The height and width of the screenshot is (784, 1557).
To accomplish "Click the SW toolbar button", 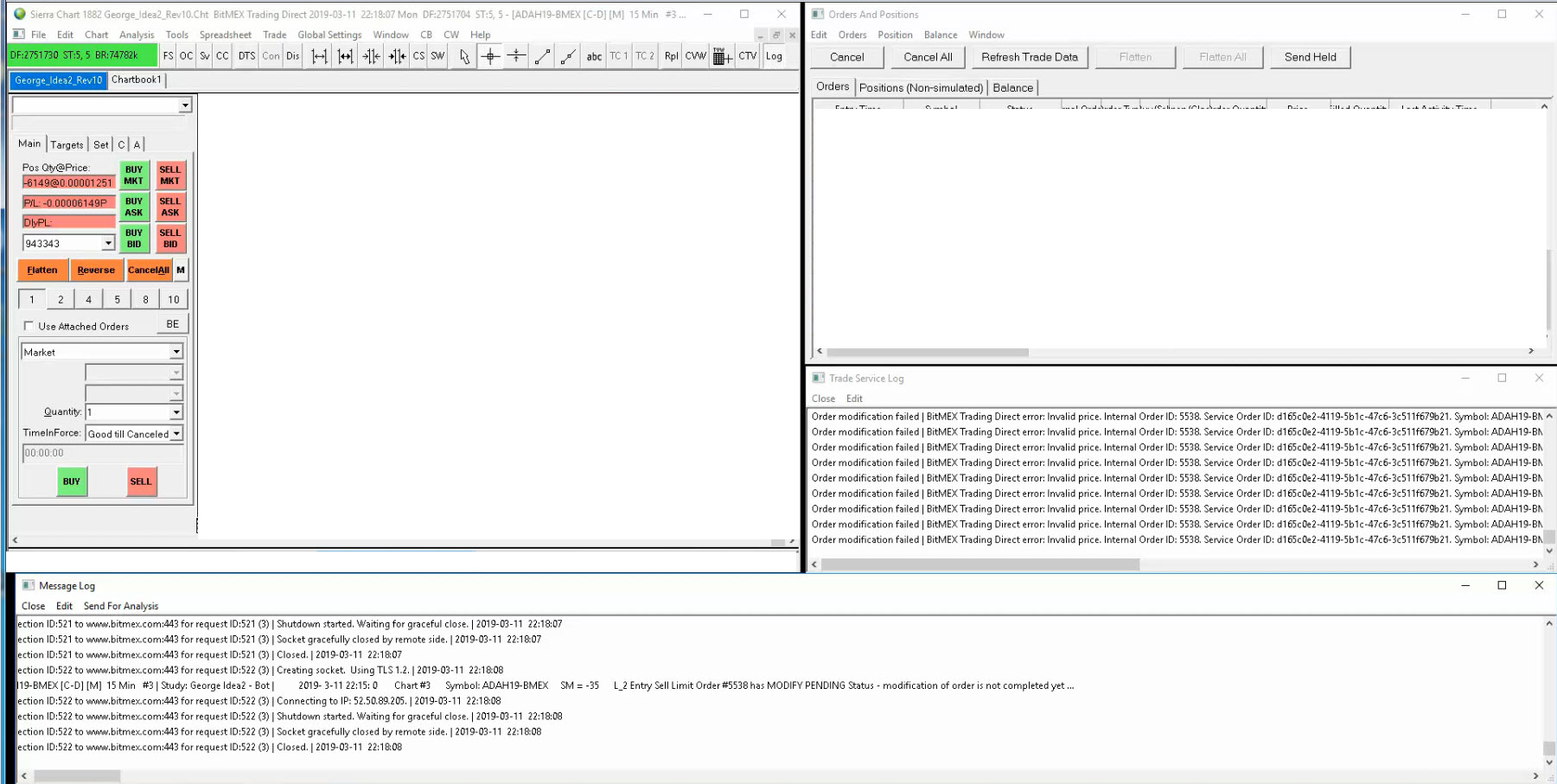I will [437, 56].
